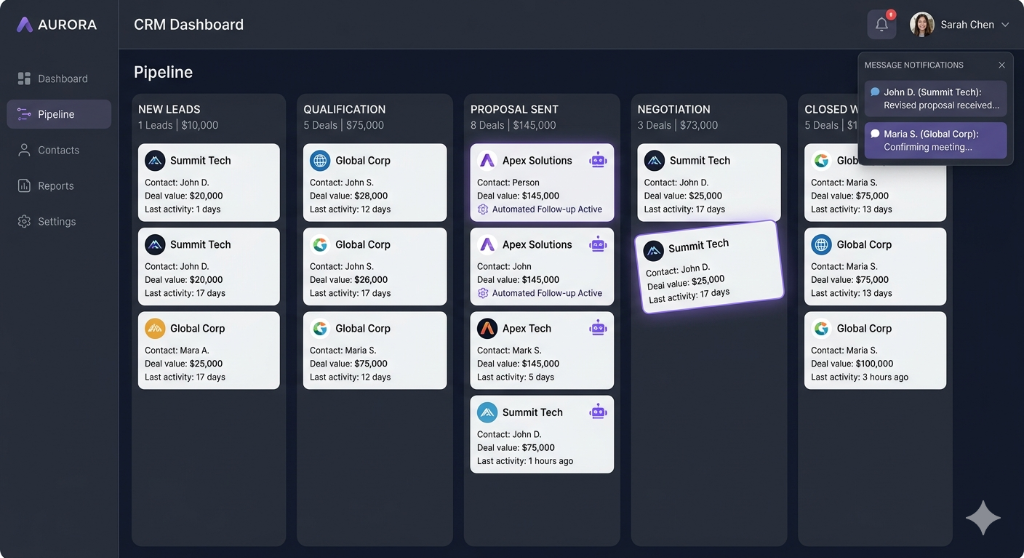
Task: Click the Contacts person icon in sidebar
Action: point(24,150)
